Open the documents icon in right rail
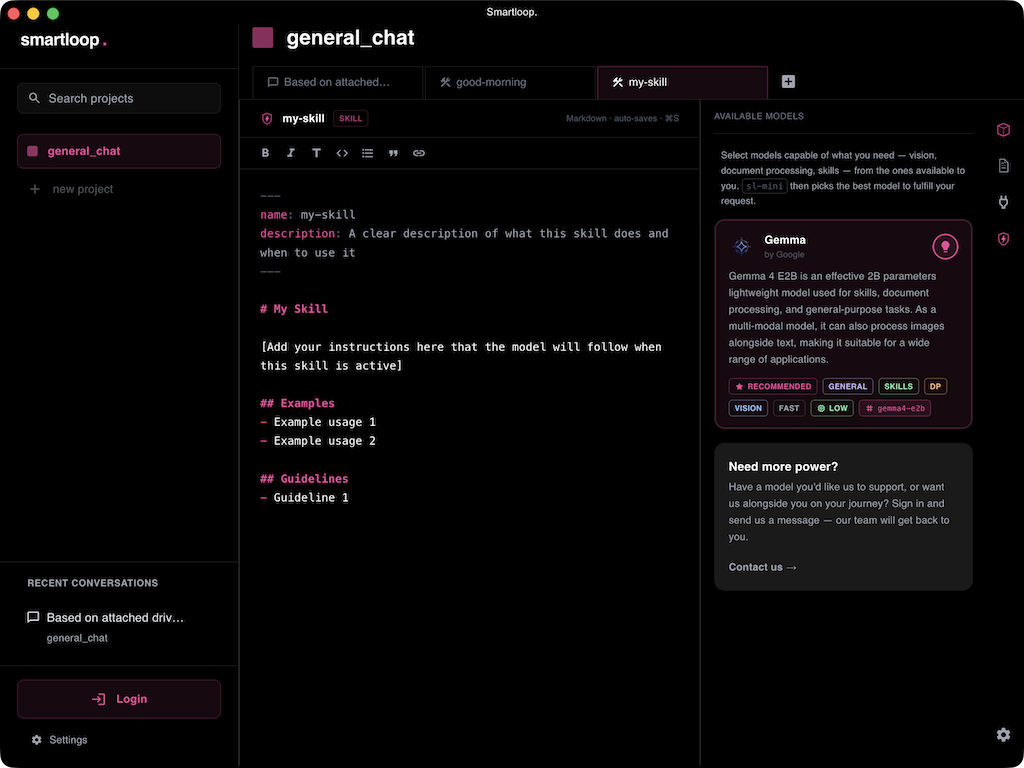 (1004, 166)
